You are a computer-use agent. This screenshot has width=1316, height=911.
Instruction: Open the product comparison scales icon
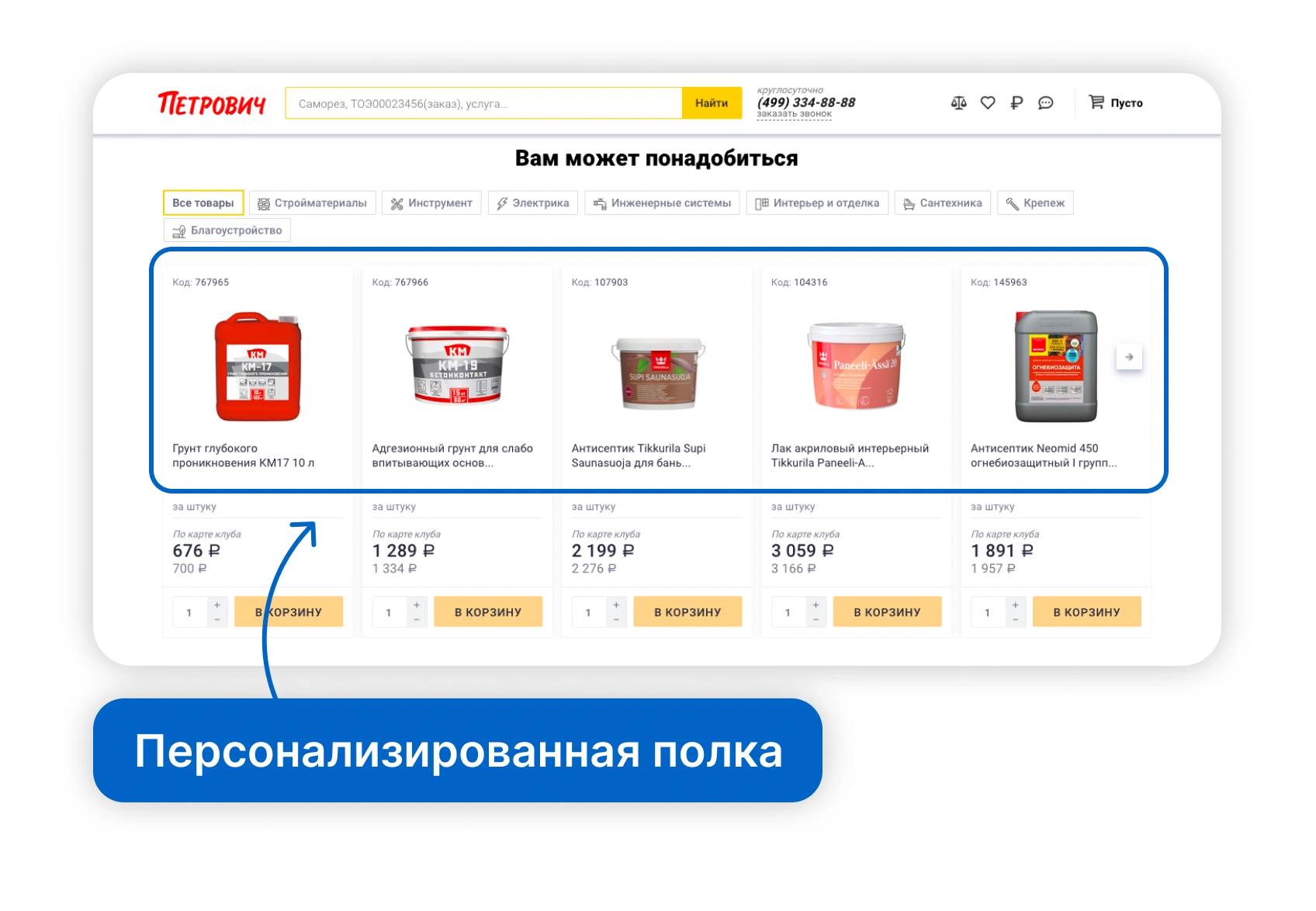(958, 102)
